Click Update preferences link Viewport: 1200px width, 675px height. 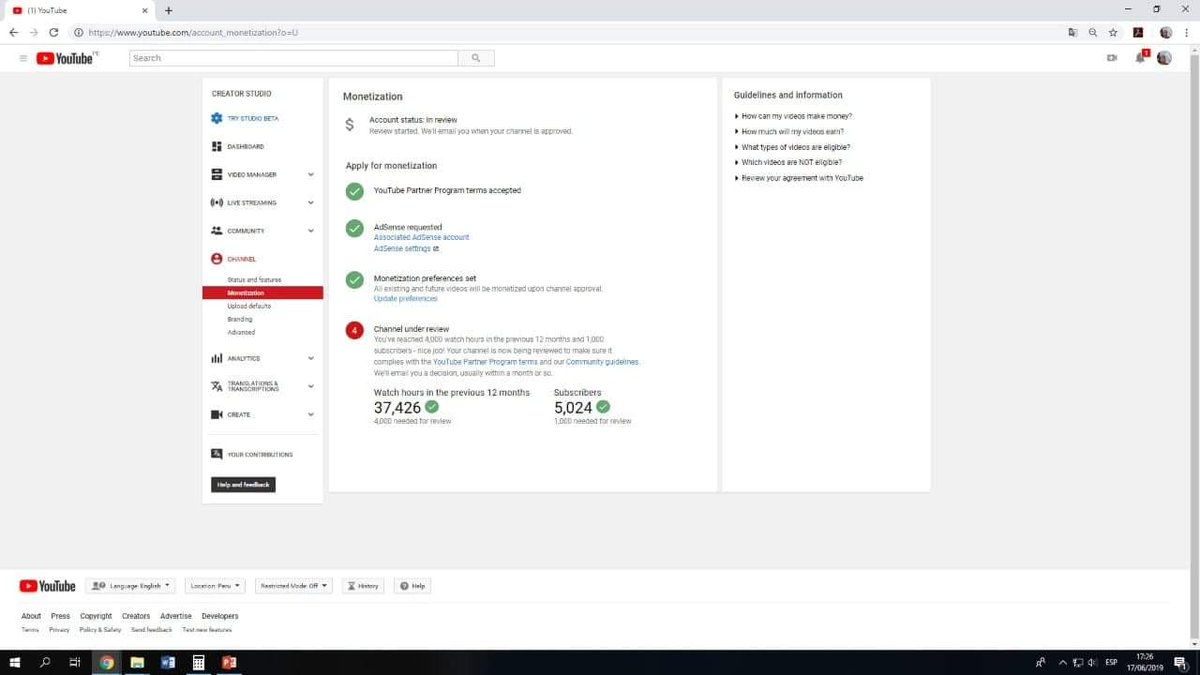[x=405, y=298]
